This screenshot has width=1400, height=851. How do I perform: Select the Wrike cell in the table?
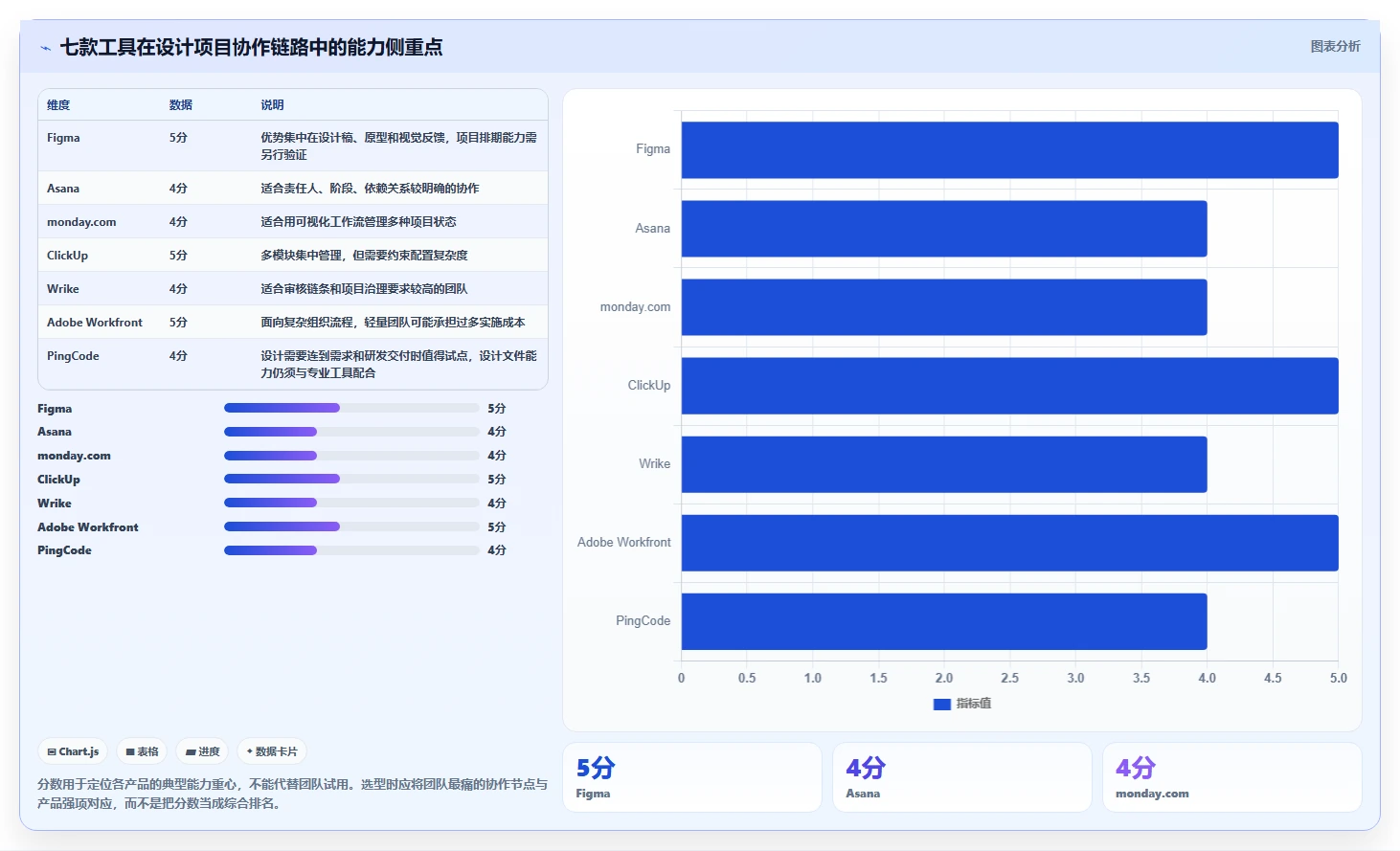pos(63,289)
